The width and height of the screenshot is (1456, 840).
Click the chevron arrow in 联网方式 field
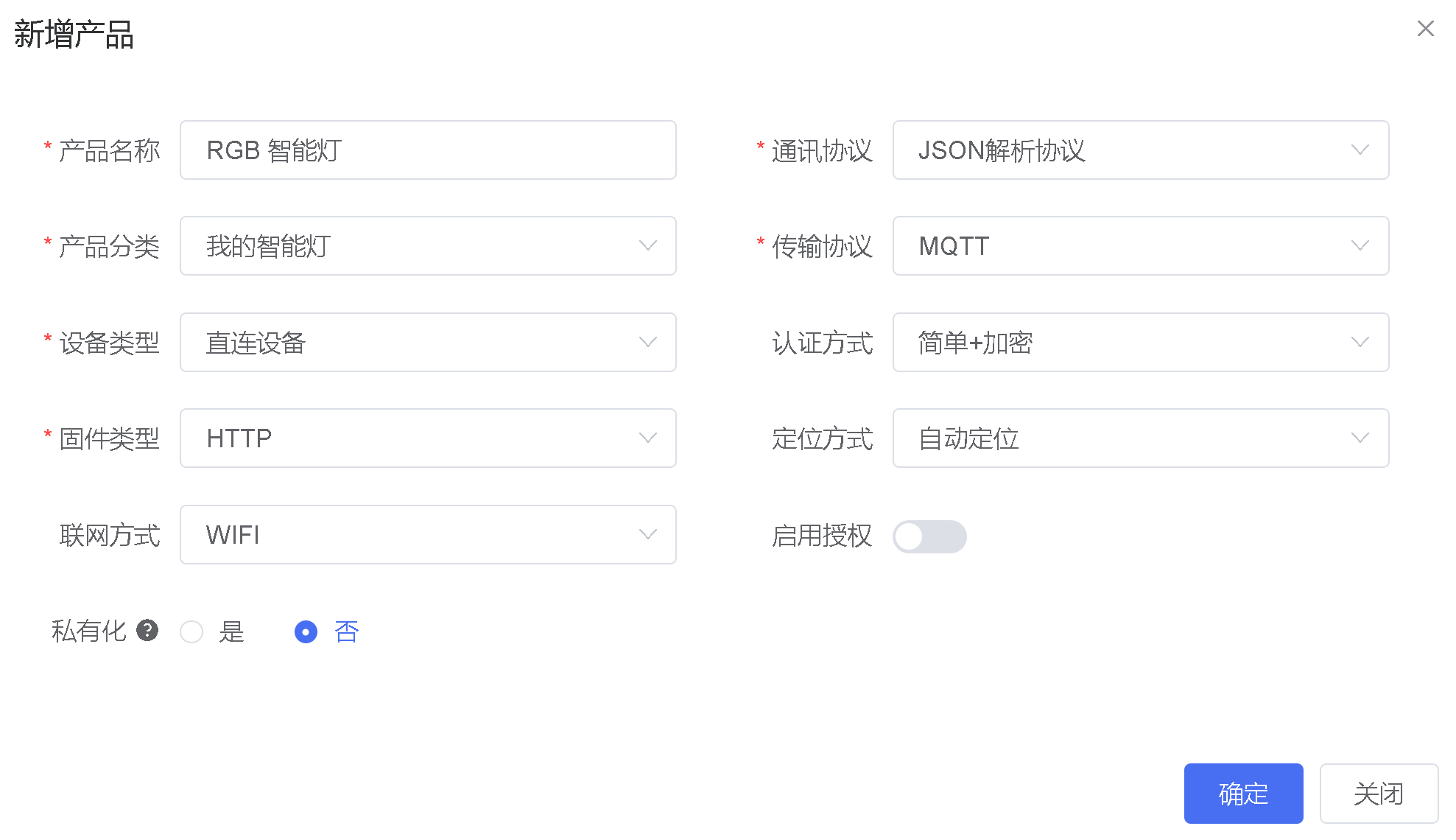pyautogui.click(x=647, y=535)
